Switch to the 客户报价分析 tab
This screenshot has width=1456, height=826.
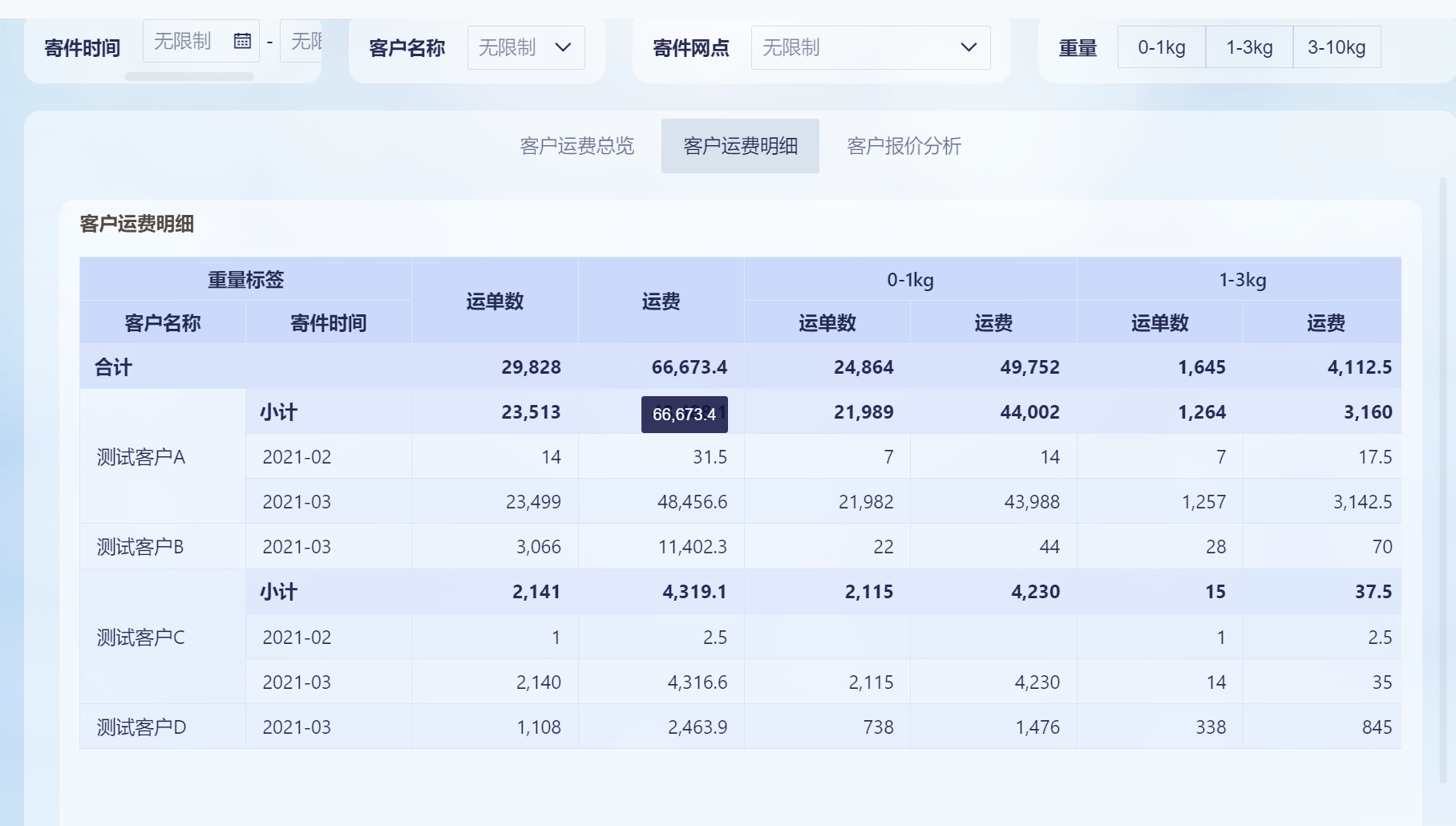coord(904,146)
